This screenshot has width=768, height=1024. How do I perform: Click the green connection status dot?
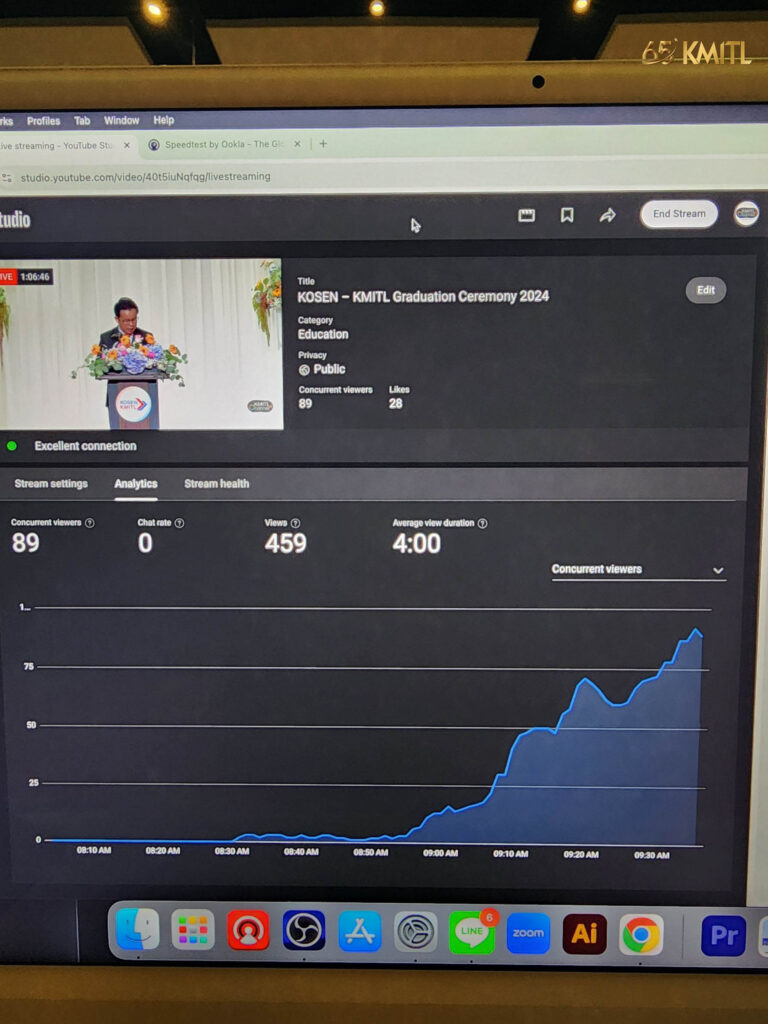[11, 446]
